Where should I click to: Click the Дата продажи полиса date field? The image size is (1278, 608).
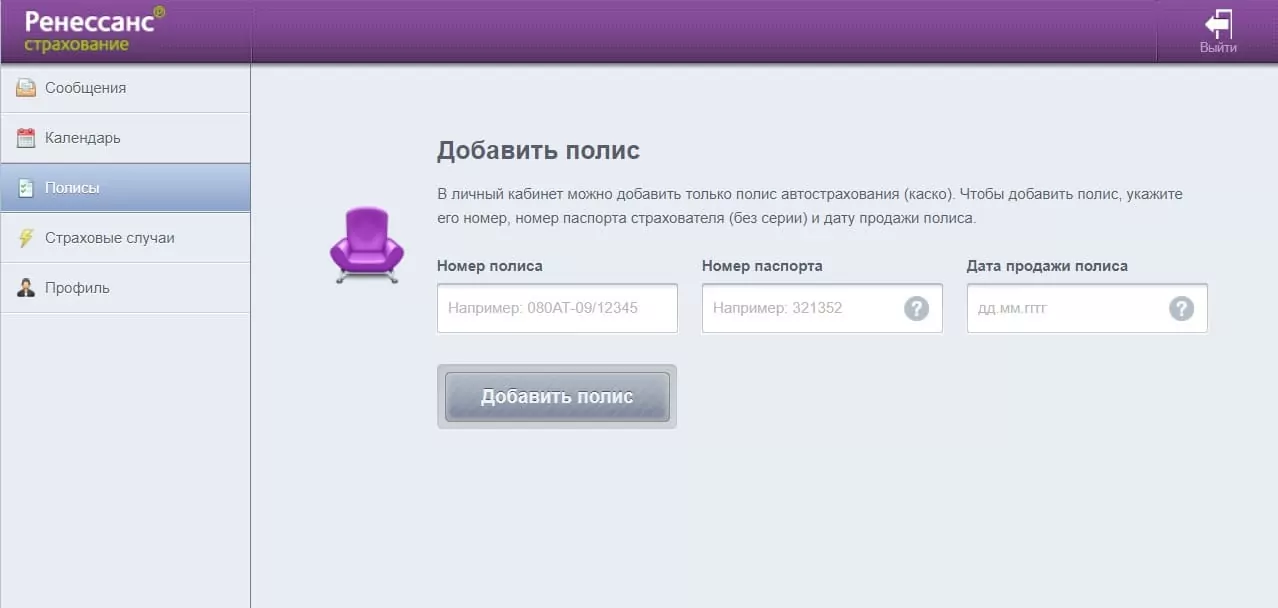point(1065,308)
